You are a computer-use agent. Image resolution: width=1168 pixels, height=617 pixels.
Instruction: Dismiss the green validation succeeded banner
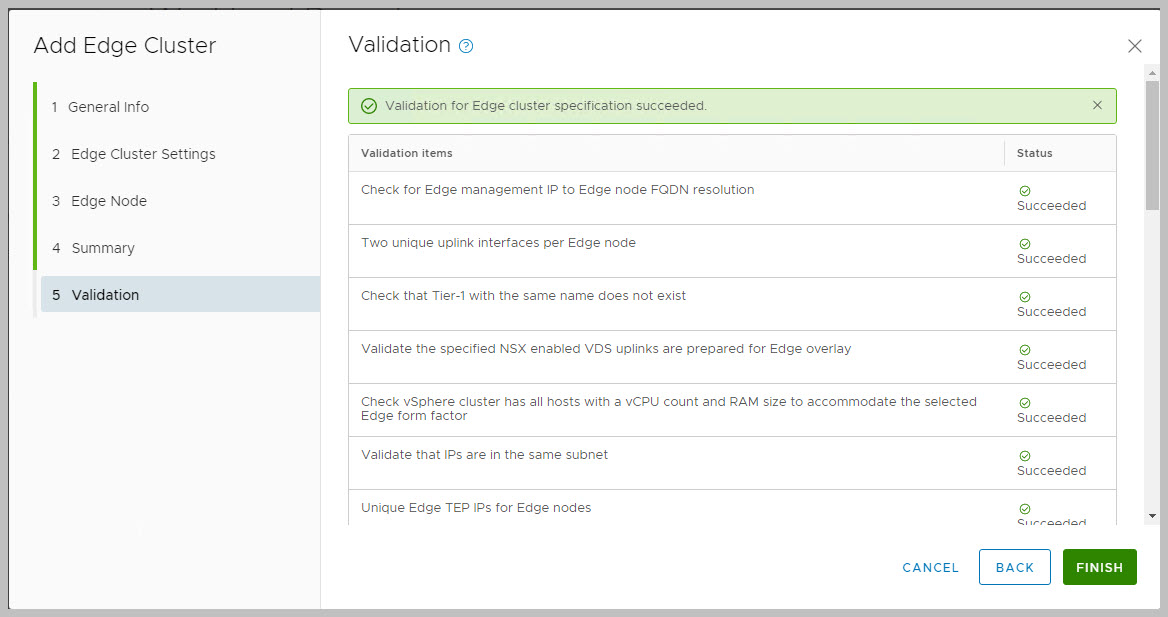pyautogui.click(x=1097, y=105)
